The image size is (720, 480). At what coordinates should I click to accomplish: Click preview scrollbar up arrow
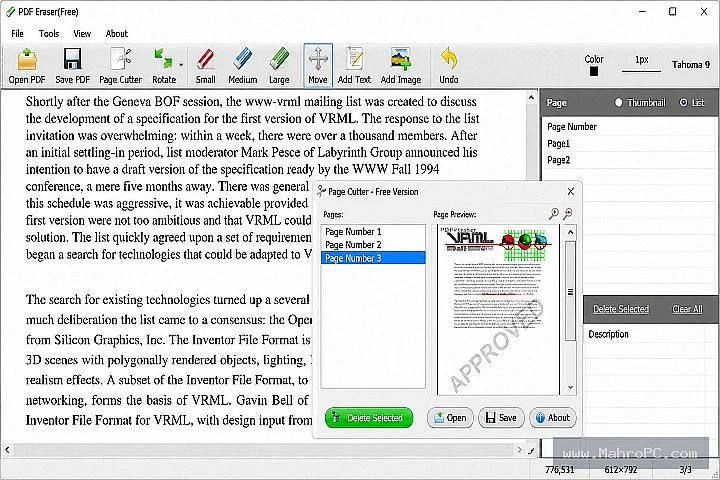coord(570,232)
